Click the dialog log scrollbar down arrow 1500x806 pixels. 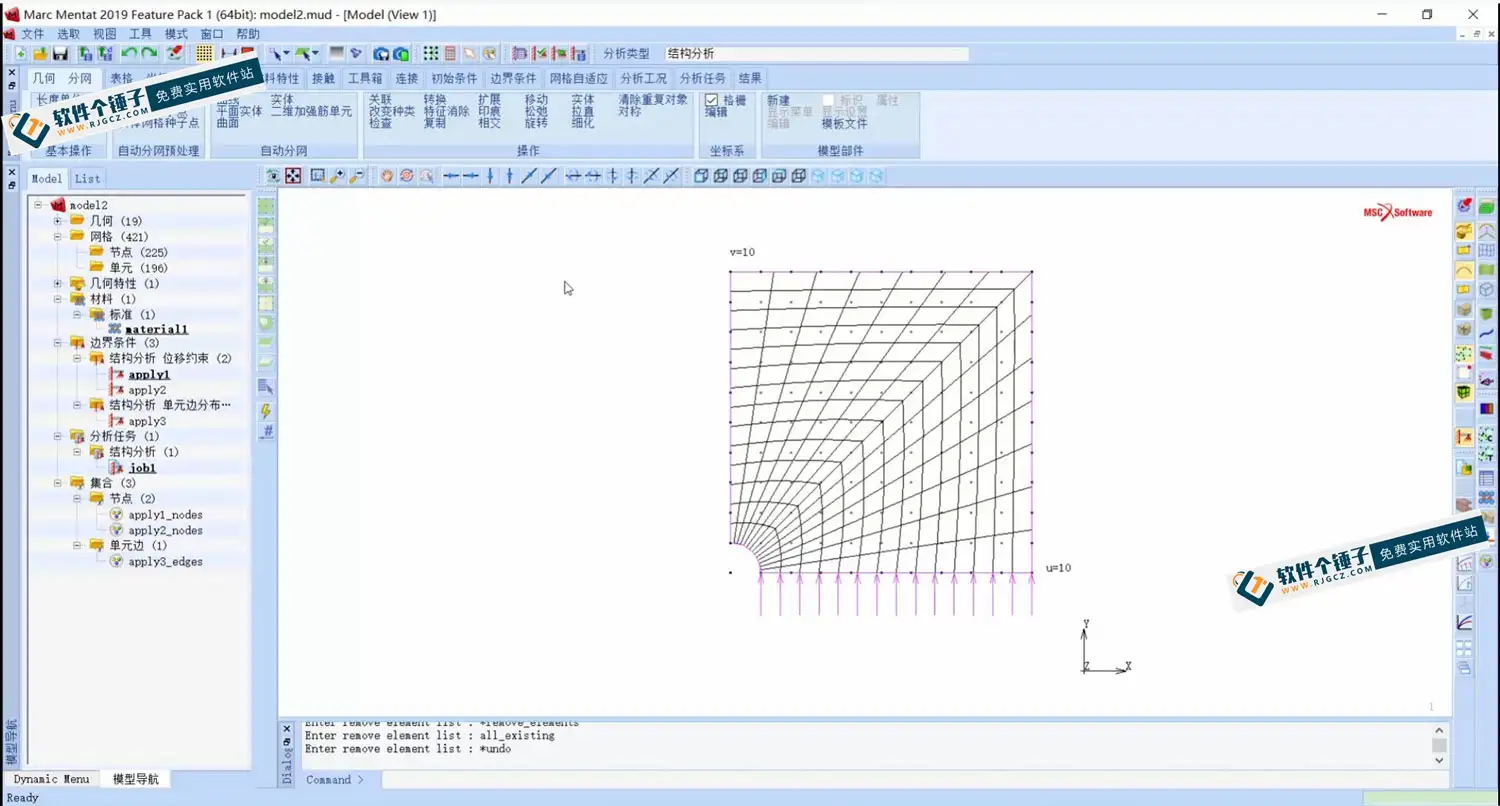tap(1439, 761)
